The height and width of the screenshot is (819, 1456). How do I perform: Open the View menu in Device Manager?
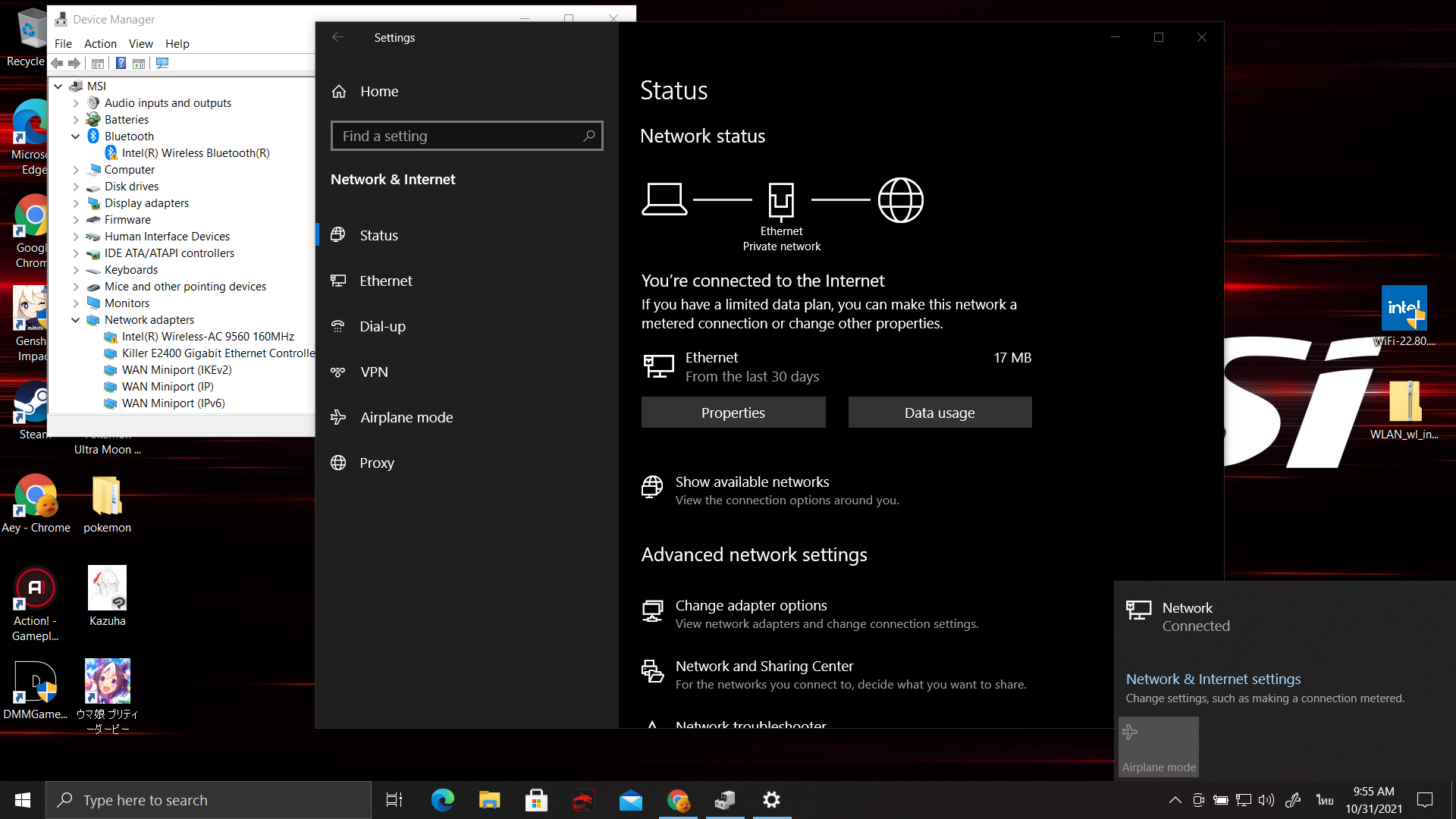[x=140, y=44]
